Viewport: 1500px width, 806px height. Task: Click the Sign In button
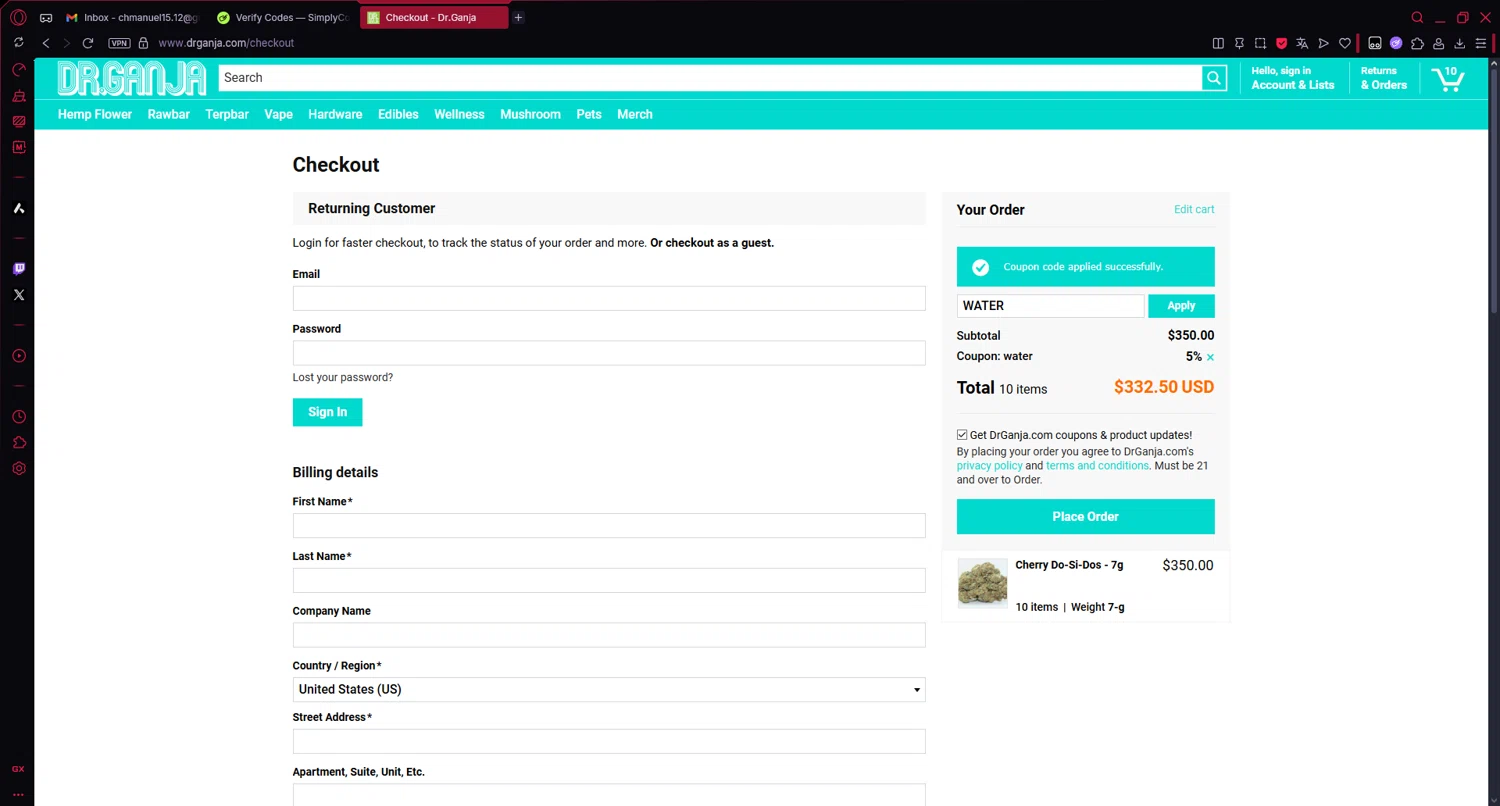[x=328, y=412]
